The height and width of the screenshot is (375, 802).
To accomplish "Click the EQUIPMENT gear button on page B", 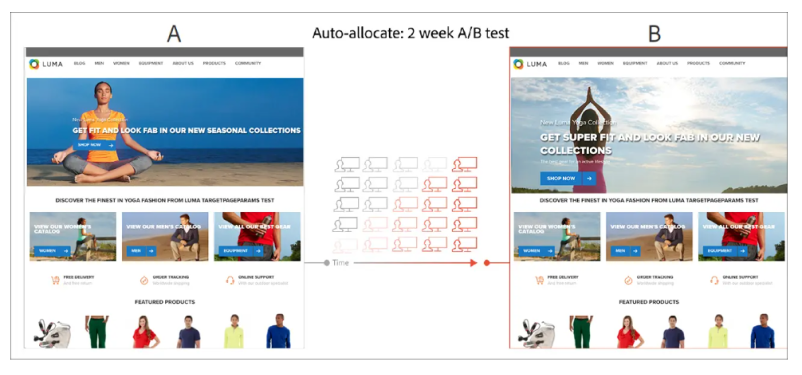I will click(725, 251).
